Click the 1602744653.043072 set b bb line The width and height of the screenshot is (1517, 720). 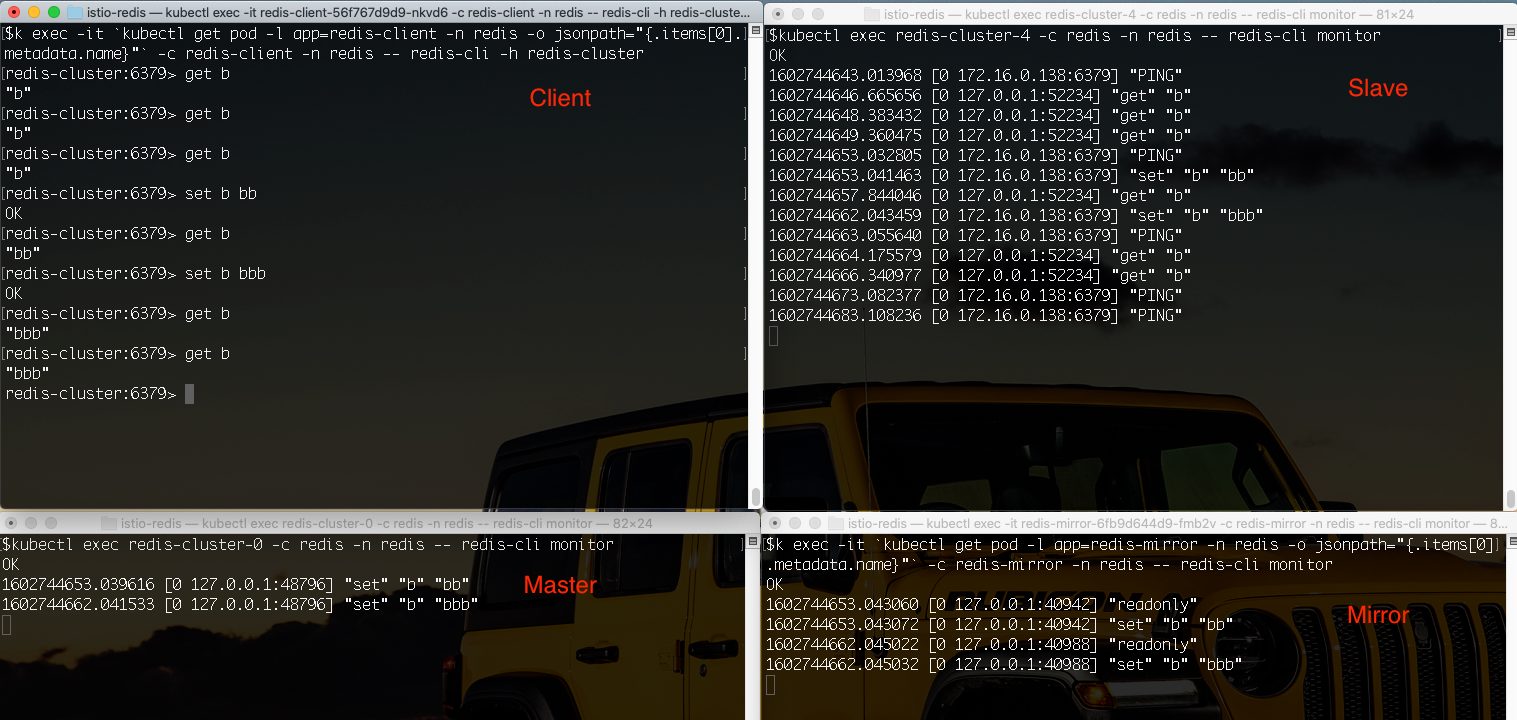(x=999, y=625)
